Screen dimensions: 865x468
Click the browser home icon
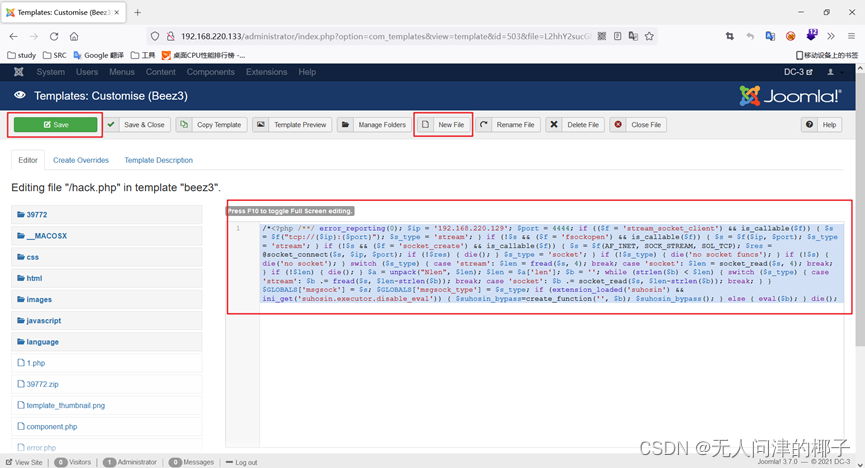(x=74, y=36)
